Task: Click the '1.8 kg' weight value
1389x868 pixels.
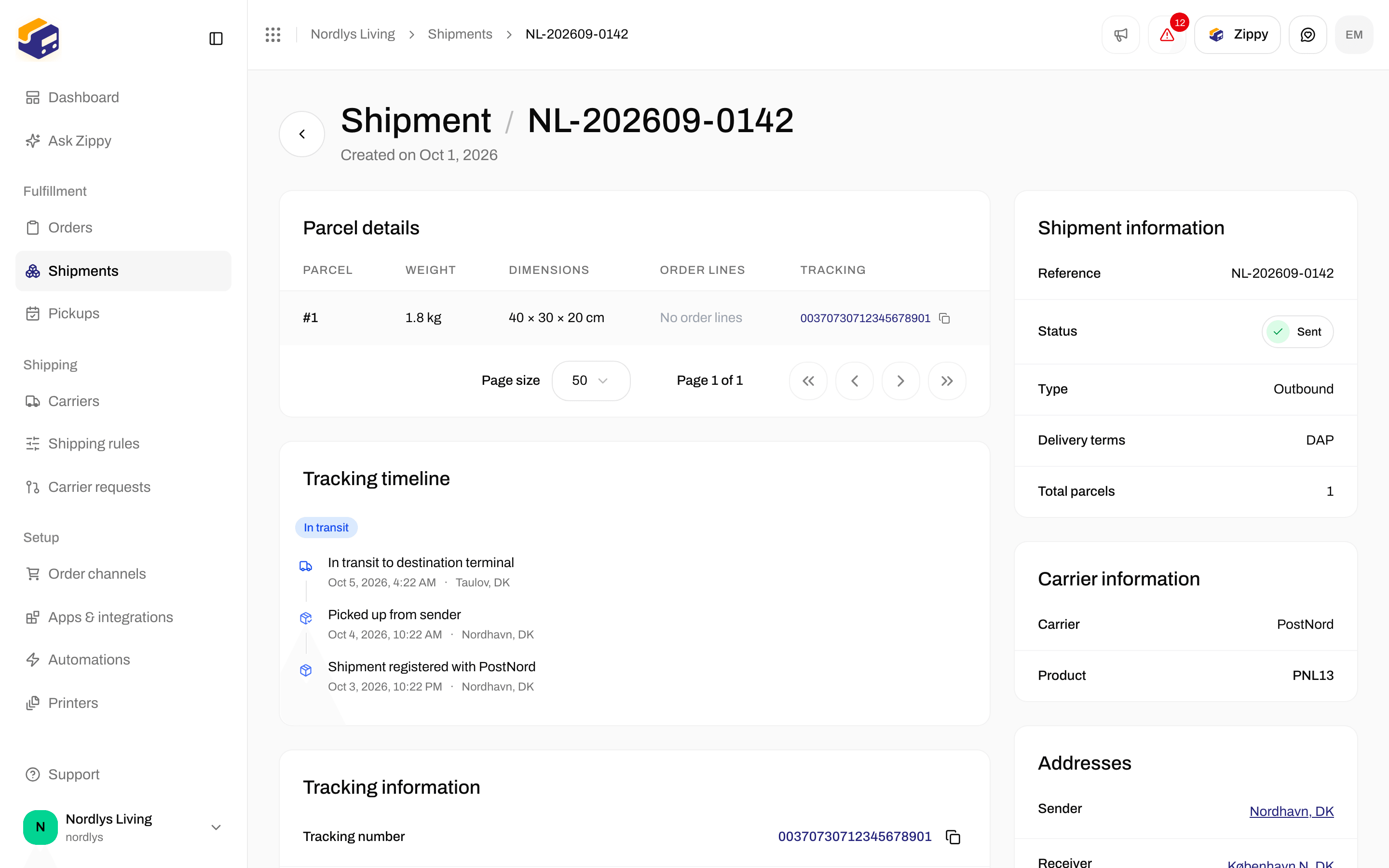Action: 423,318
